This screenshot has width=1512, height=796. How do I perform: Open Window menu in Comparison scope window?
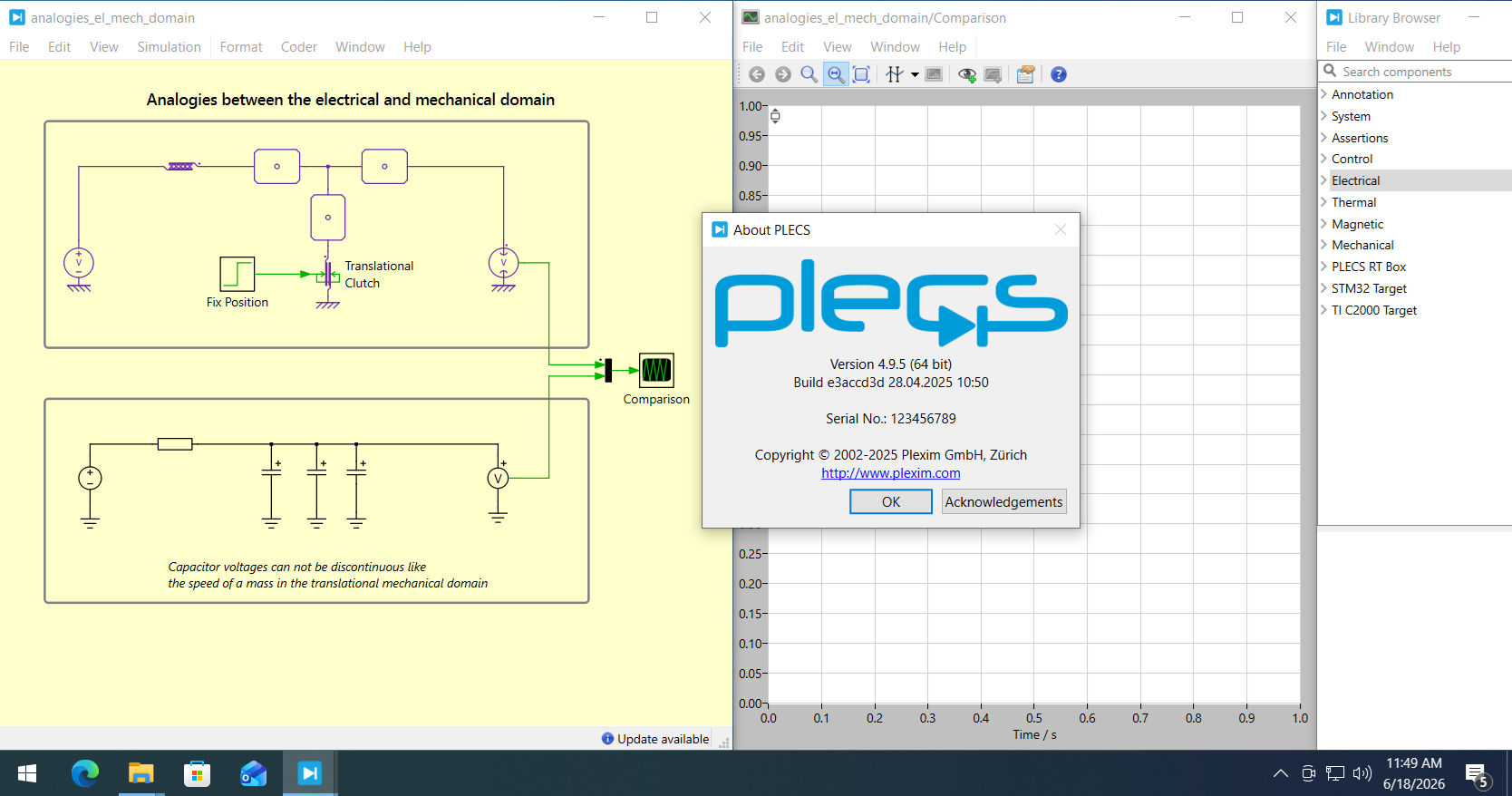click(x=895, y=47)
